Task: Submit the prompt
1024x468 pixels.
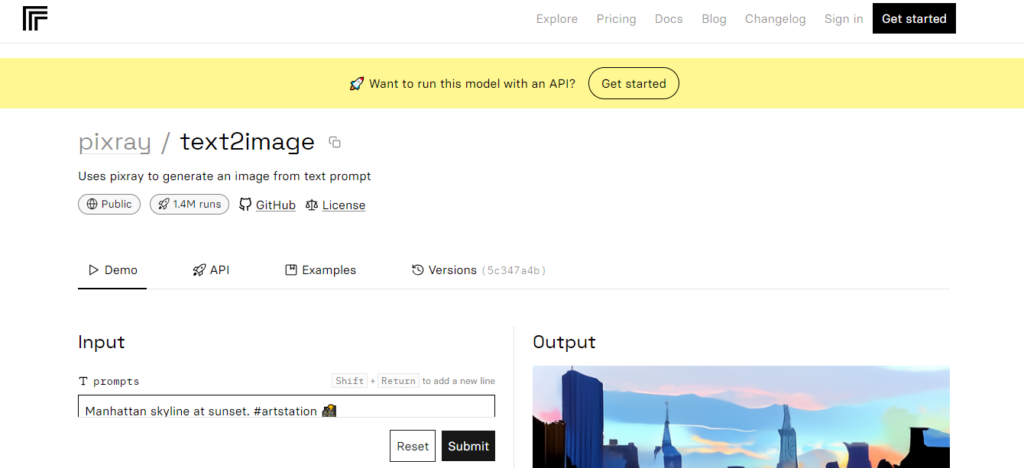Action: [x=468, y=446]
